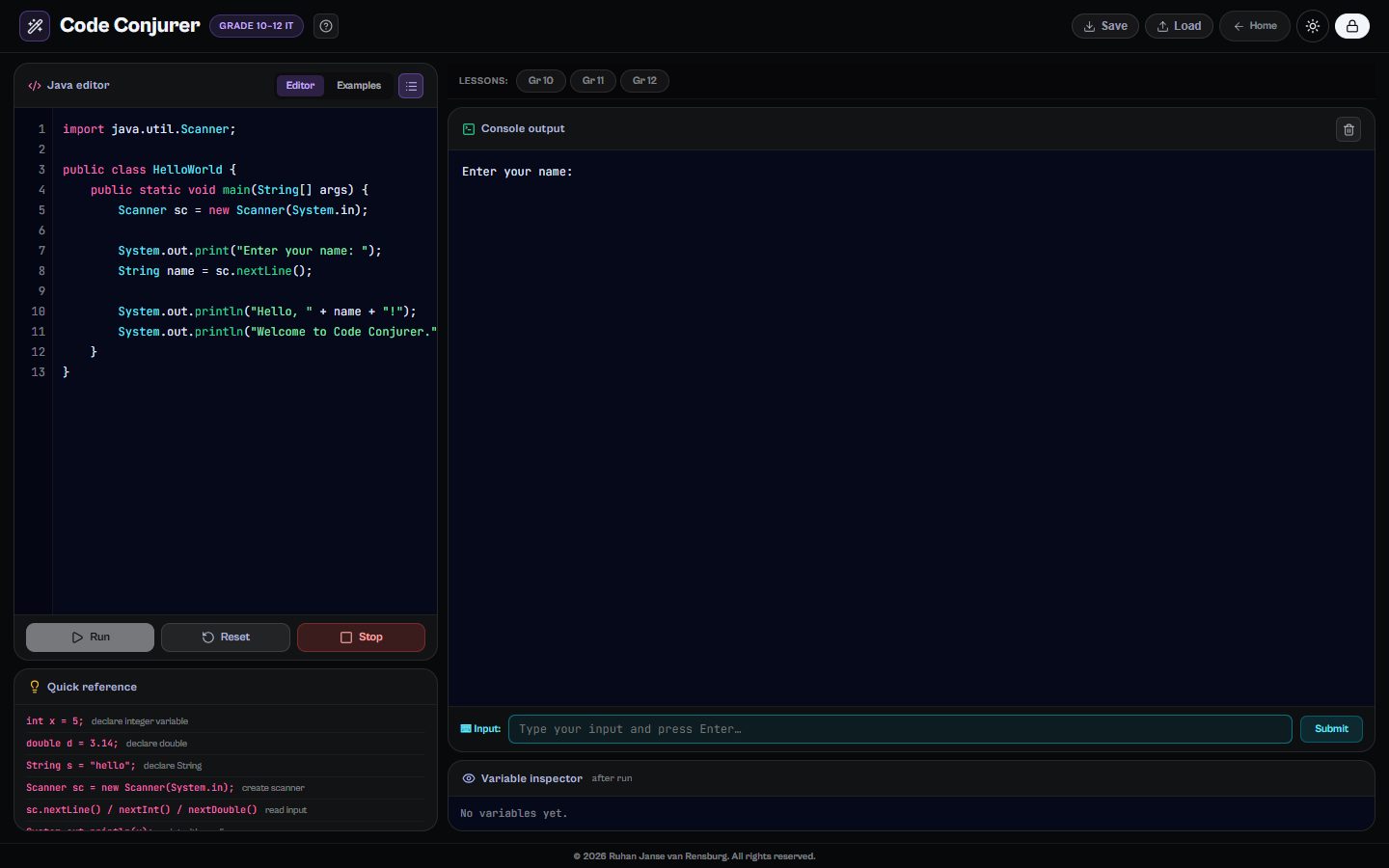Click the Console output terminal icon
The width and height of the screenshot is (1389, 868).
pyautogui.click(x=469, y=129)
